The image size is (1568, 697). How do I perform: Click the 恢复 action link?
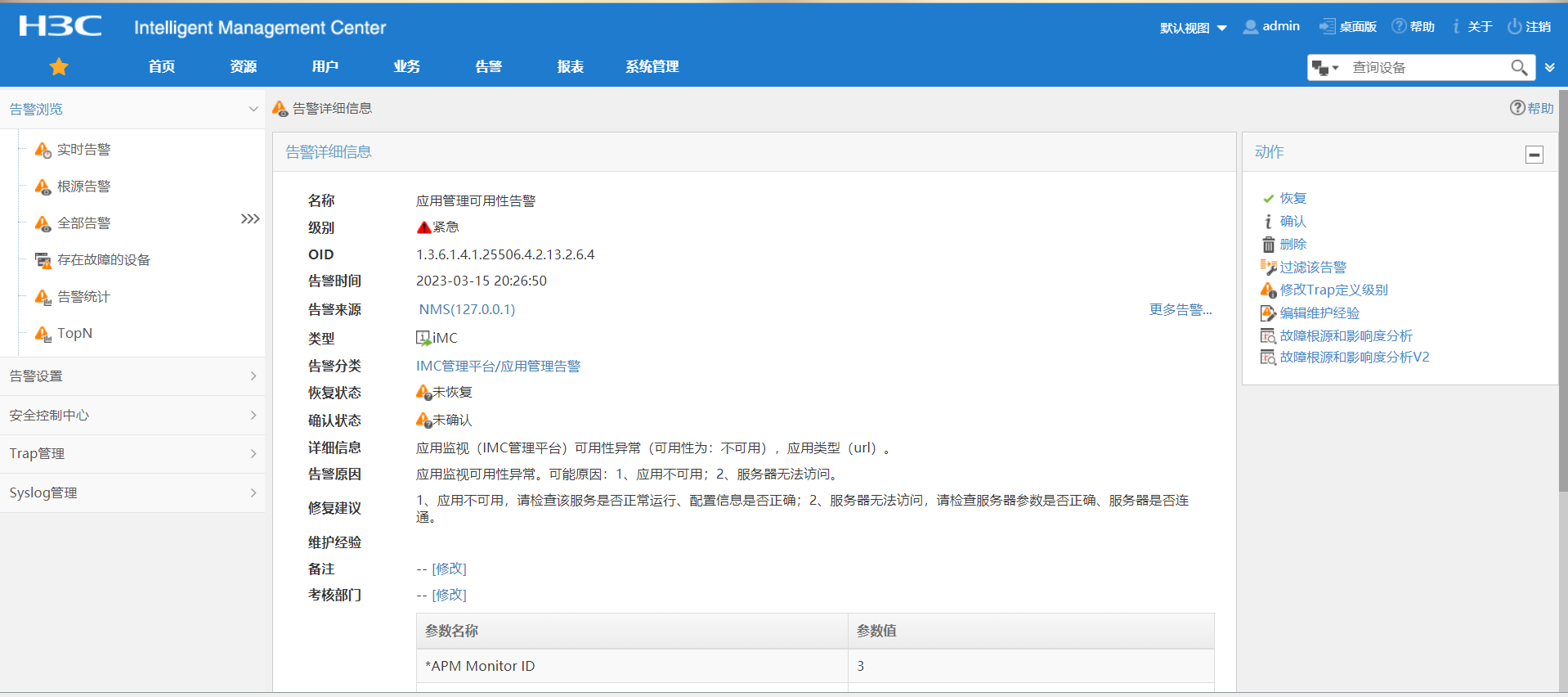tap(1293, 199)
